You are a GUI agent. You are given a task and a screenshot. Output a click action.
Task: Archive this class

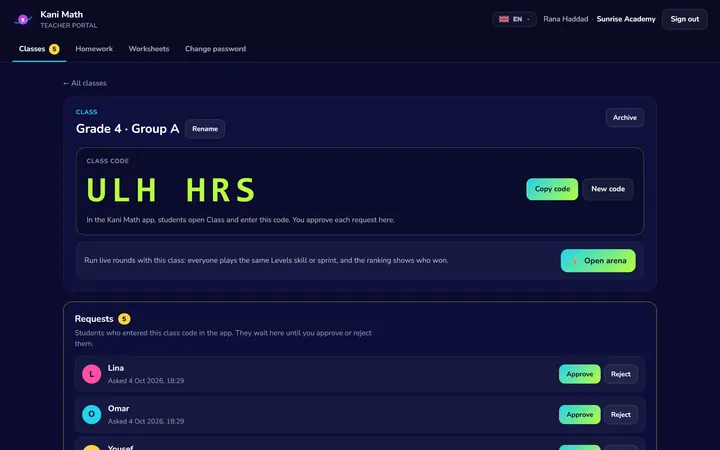(624, 118)
